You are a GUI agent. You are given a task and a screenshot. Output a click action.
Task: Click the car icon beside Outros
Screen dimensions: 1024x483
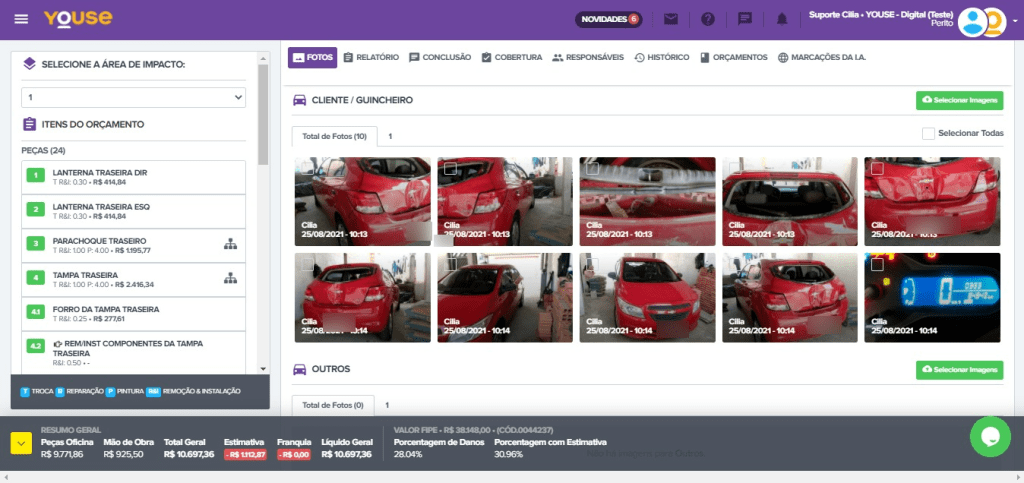tap(300, 369)
